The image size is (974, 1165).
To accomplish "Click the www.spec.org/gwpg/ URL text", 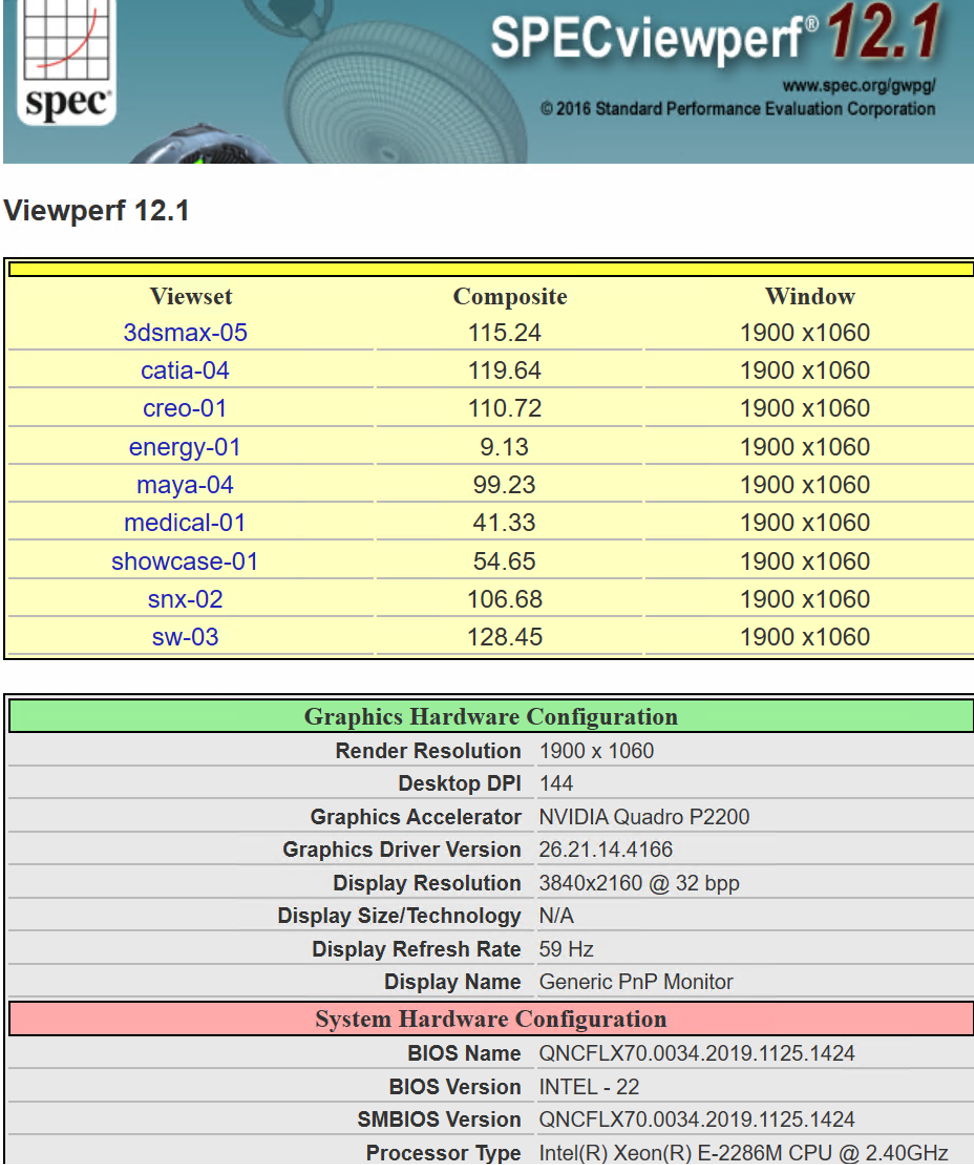I will (x=859, y=87).
